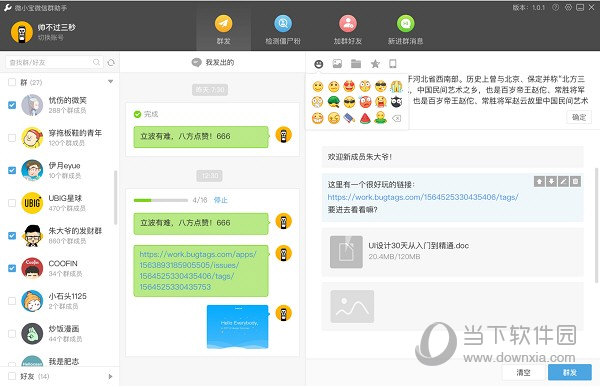This screenshot has width=600, height=387.
Task: Attach a file using the folder icon
Action: (356, 64)
